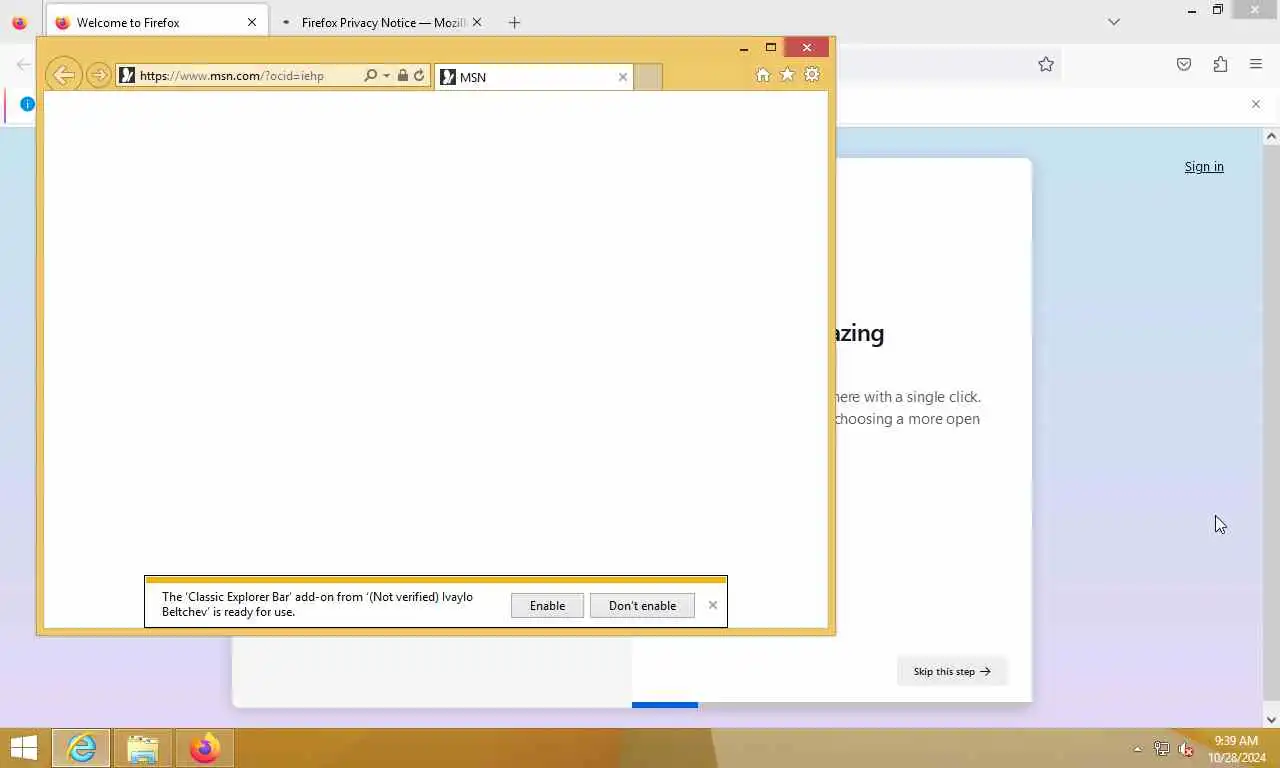Close the MSN tab in IE
Image resolution: width=1280 pixels, height=768 pixels.
(623, 77)
